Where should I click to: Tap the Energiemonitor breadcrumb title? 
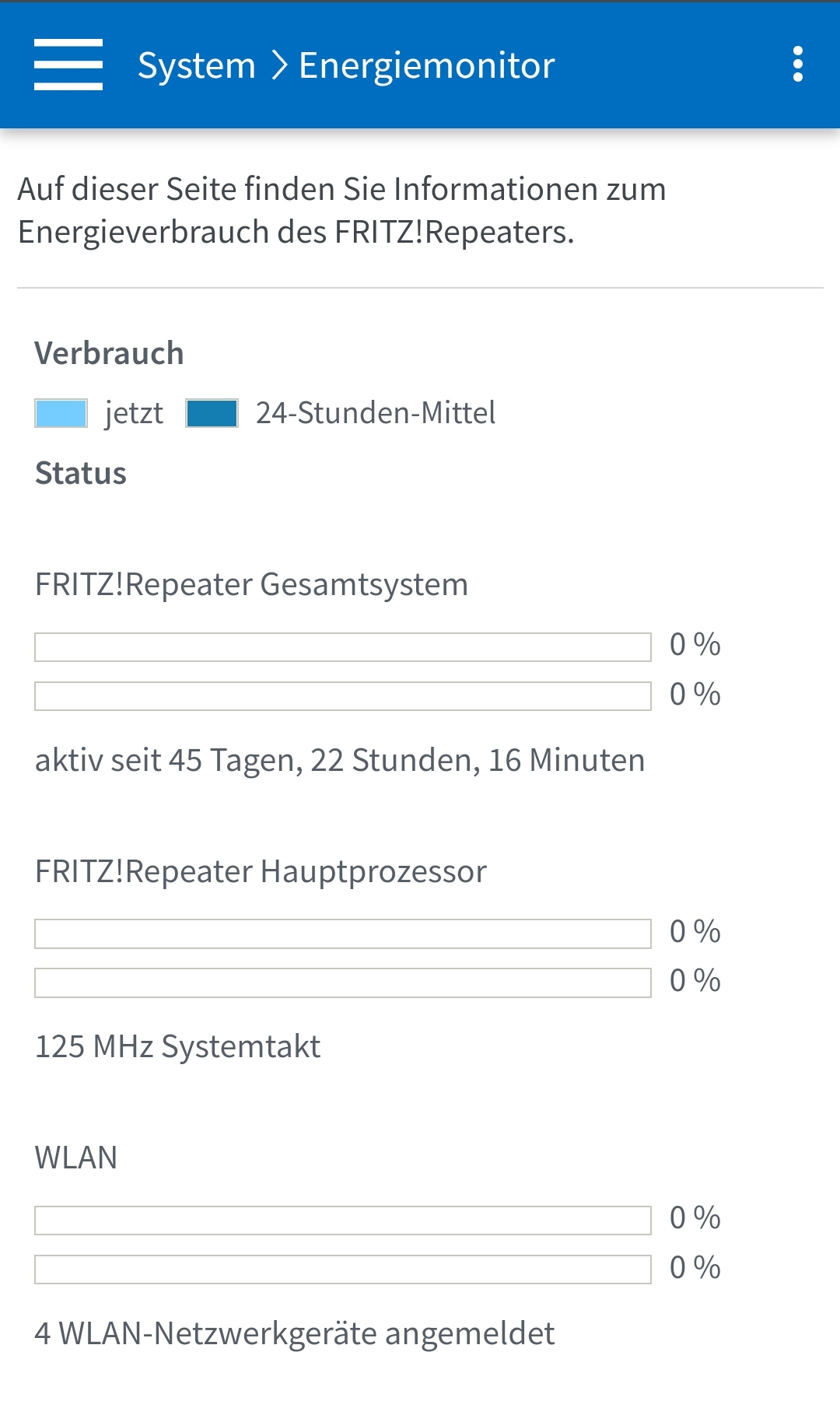pyautogui.click(x=427, y=65)
